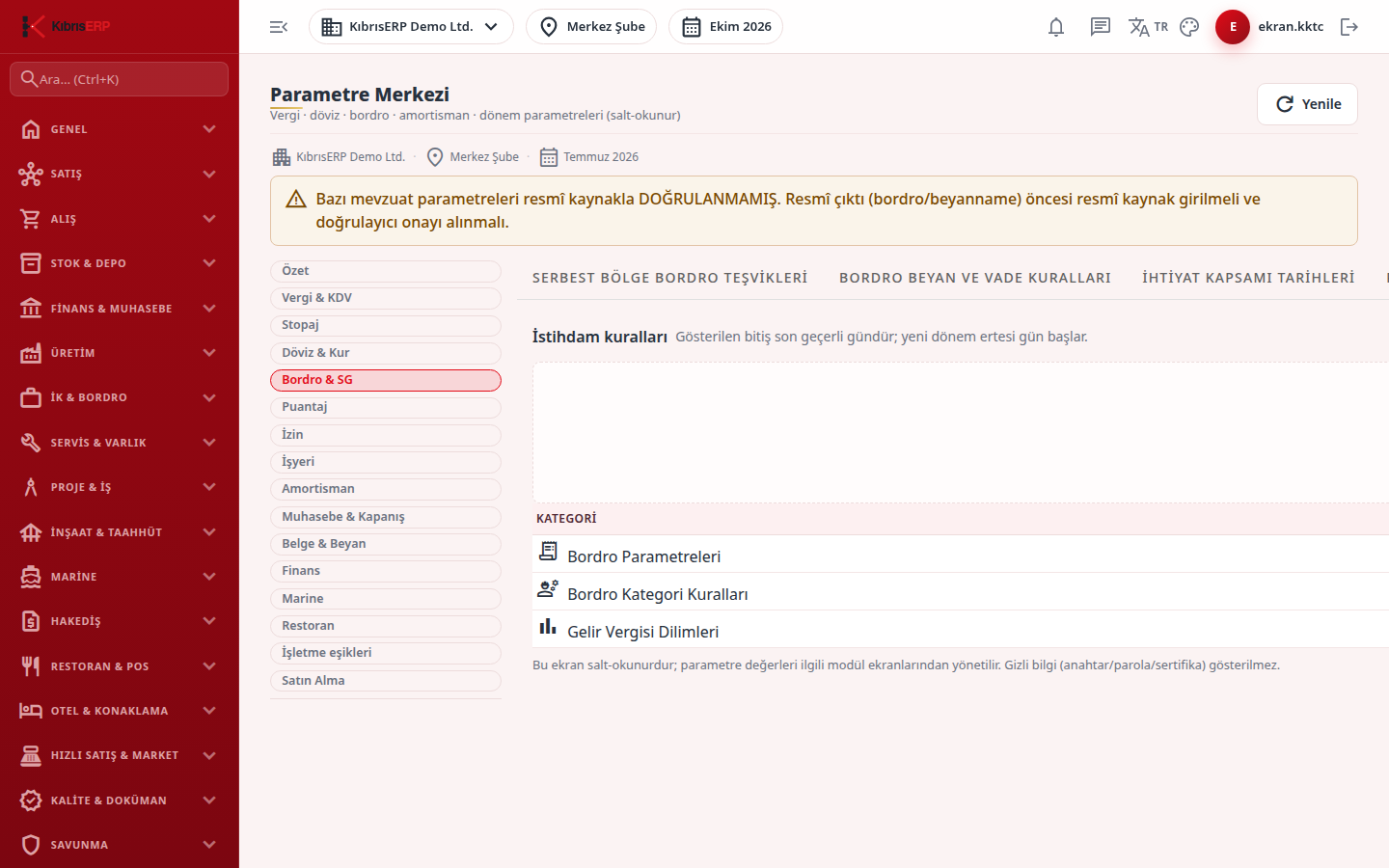The image size is (1389, 868).
Task: Click the Yenile refresh button
Action: 1307,104
